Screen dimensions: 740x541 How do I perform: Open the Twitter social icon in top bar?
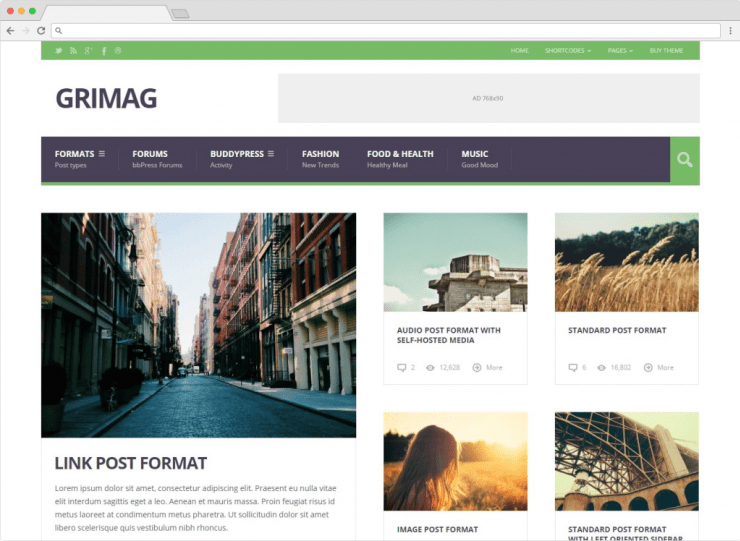[x=59, y=50]
